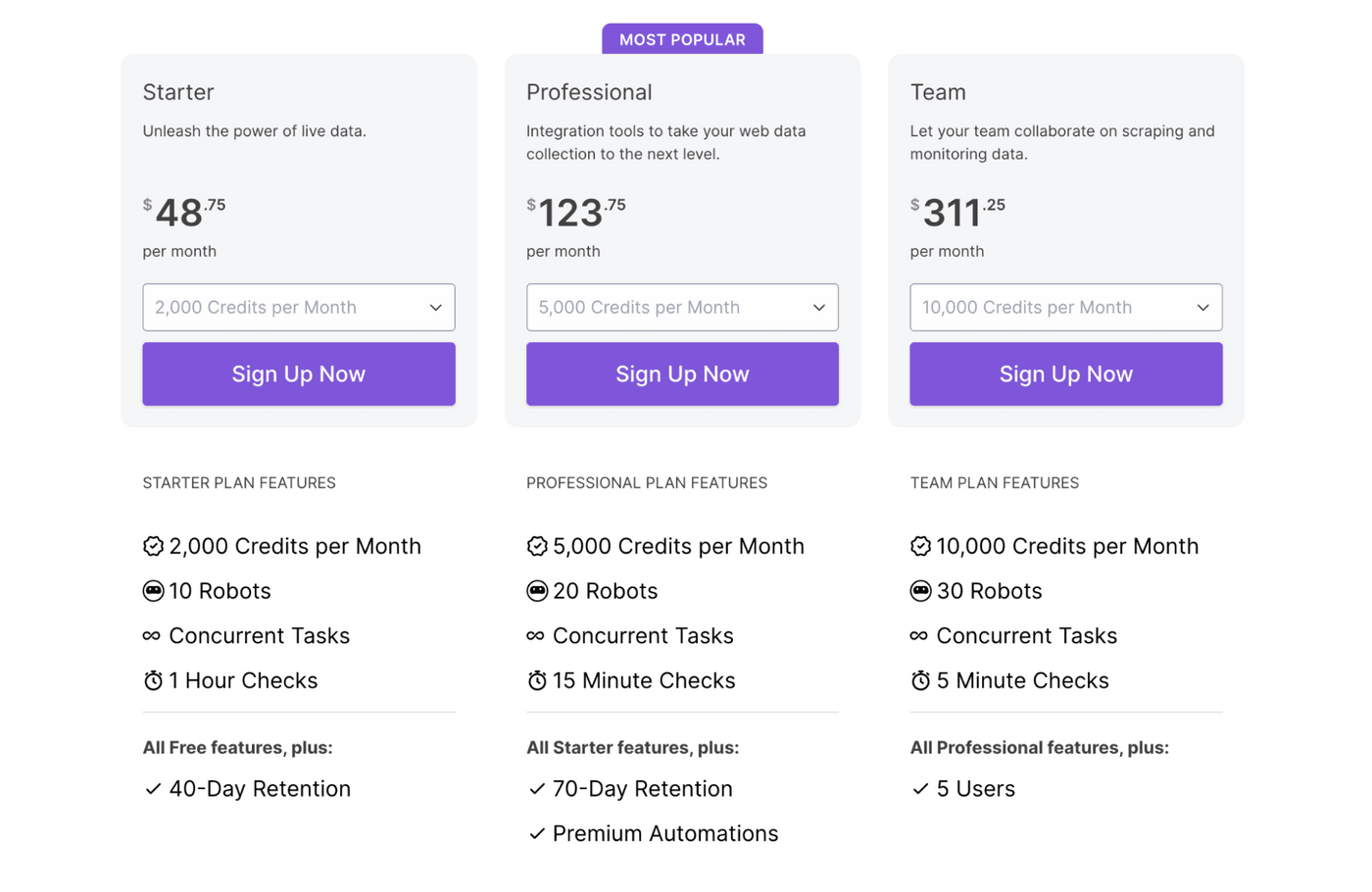Click the checkmark beside Premium Automations
The image size is (1372, 892).
pos(537,834)
